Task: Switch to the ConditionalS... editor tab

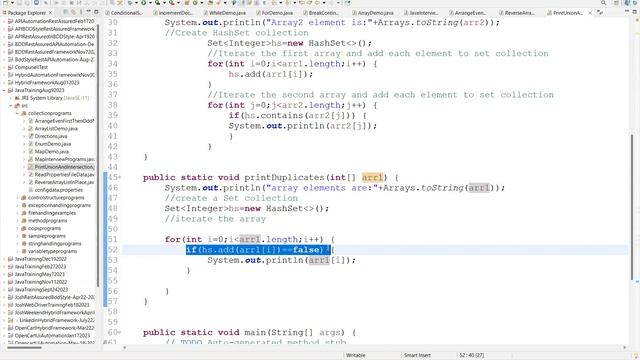Action: (124, 13)
